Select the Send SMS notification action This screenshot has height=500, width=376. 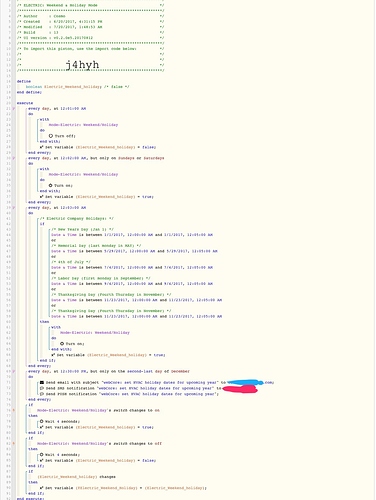[x=148, y=388]
